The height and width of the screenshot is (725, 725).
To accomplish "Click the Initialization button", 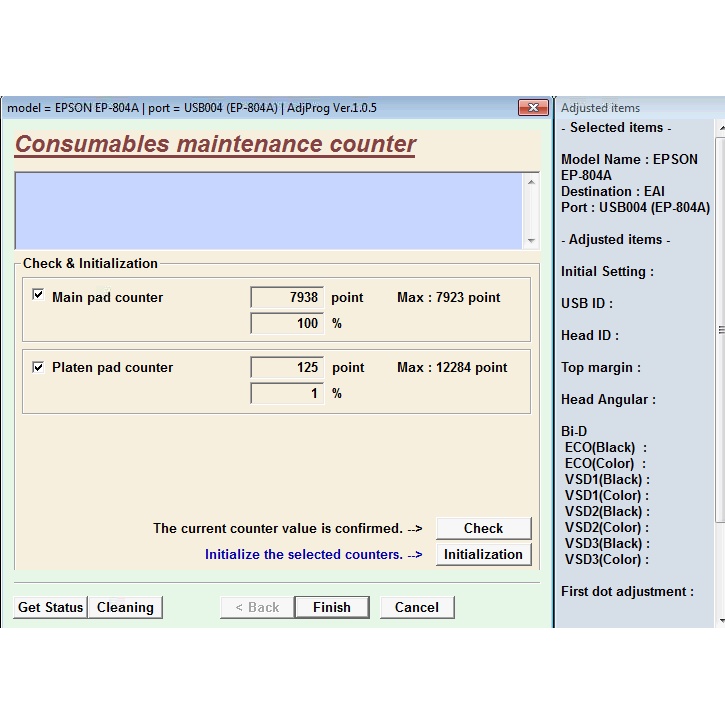I will 483,555.
